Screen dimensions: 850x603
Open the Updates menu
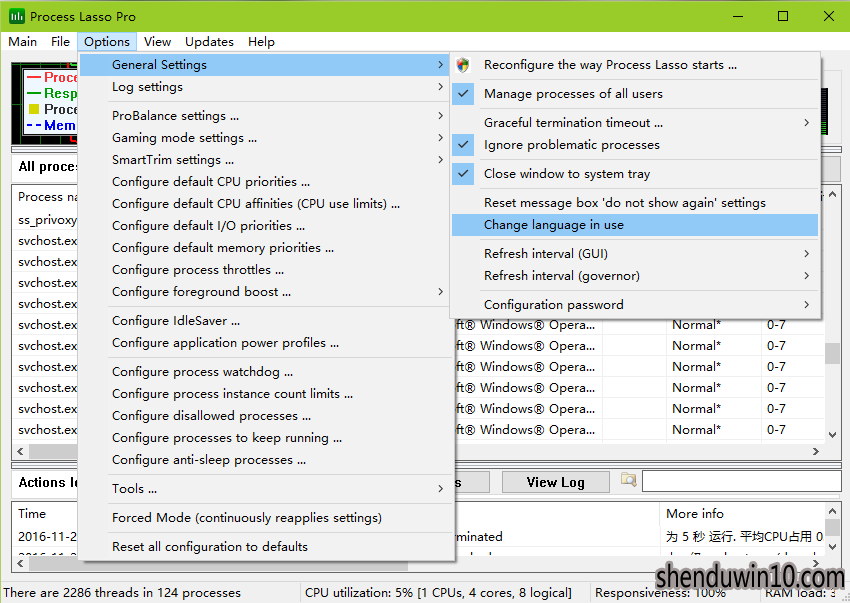pos(209,42)
